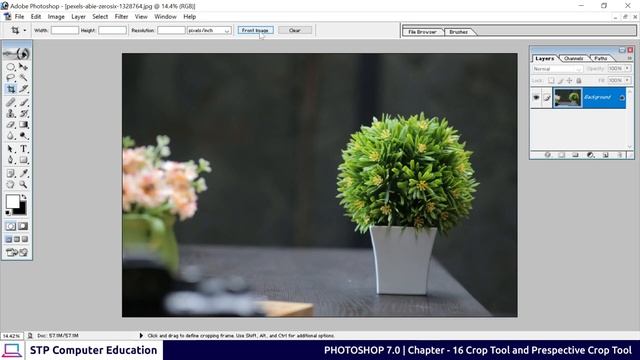
Task: Reset default foreground and background colors
Action: point(8,213)
